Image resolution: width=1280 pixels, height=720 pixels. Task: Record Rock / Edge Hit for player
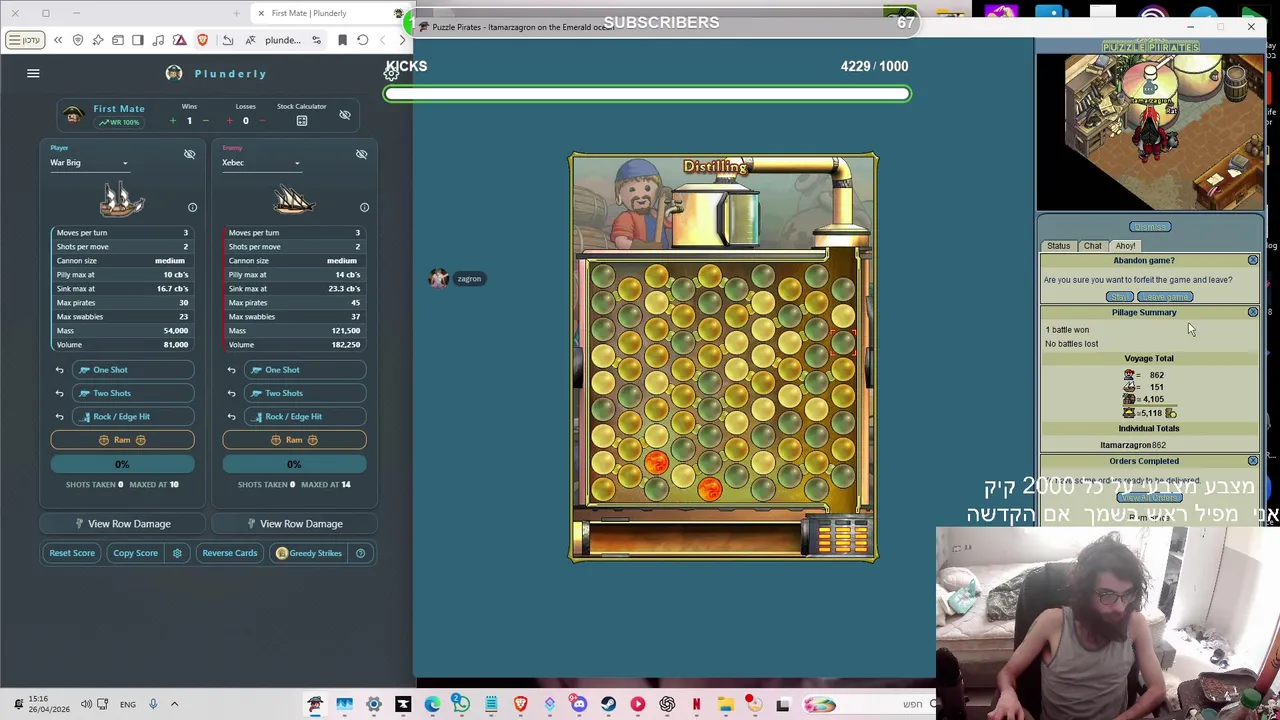click(132, 416)
